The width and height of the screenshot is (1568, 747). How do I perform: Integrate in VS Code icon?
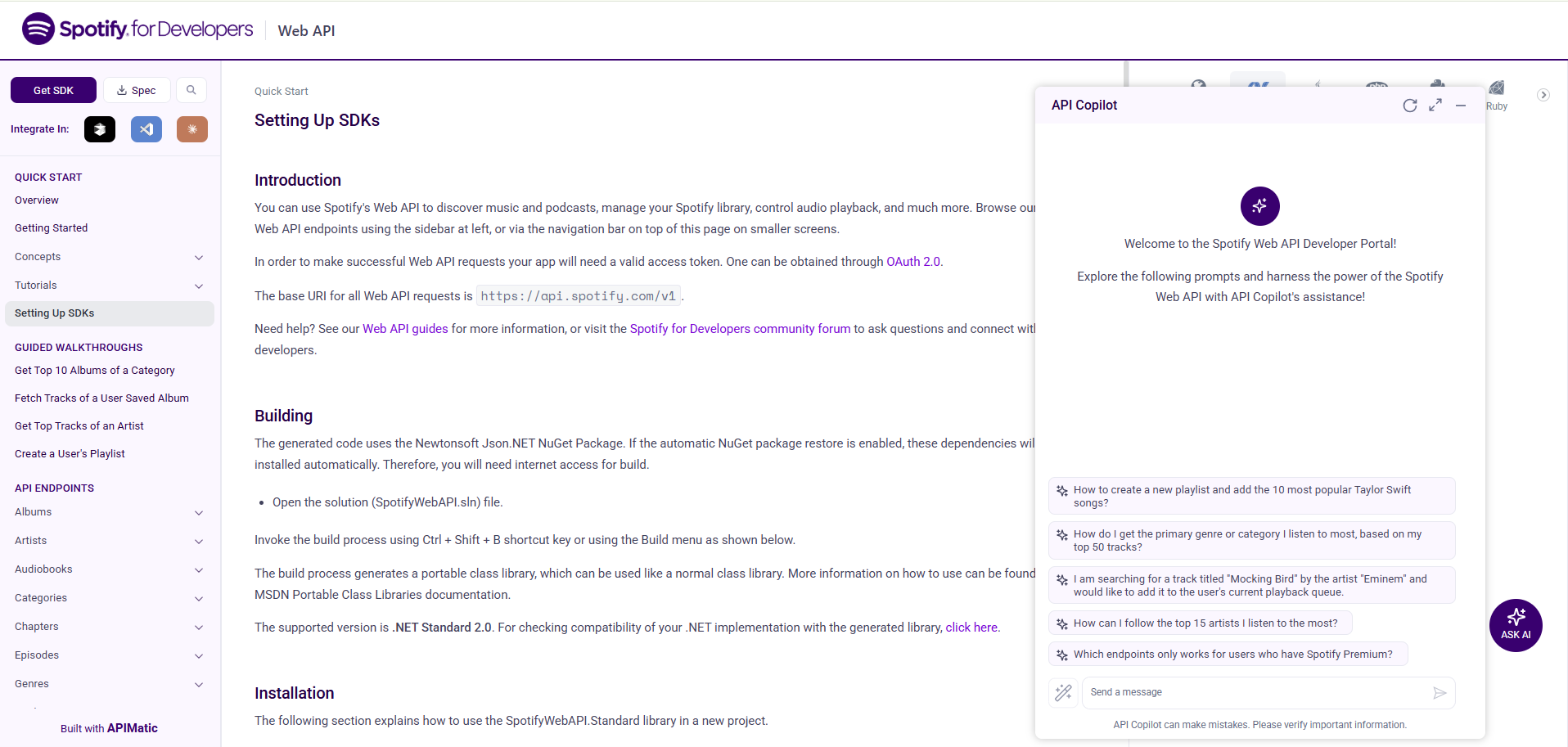tap(146, 129)
